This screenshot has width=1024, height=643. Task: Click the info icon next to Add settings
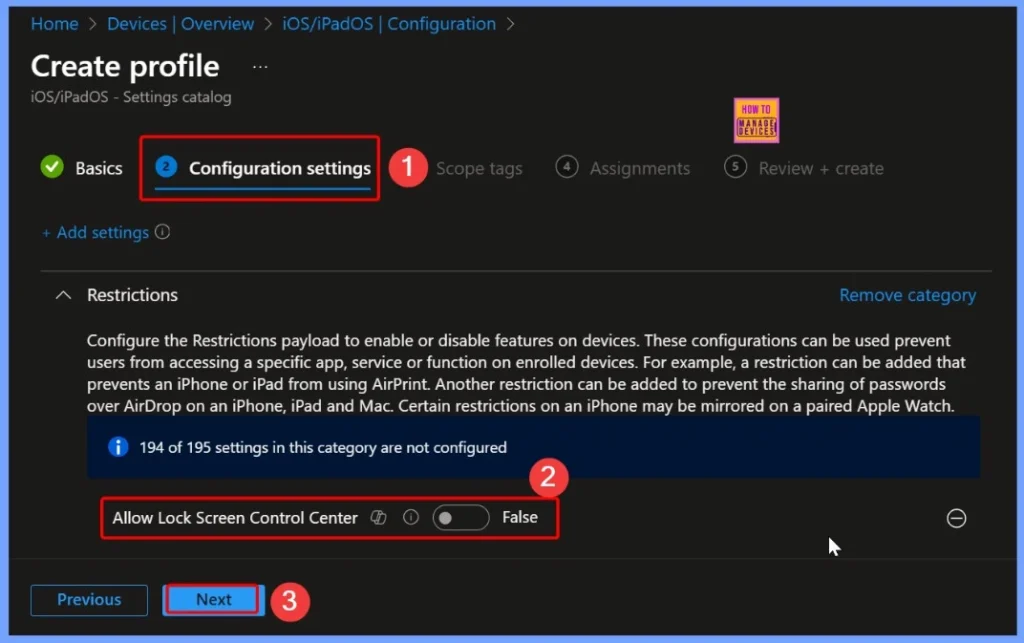163,231
